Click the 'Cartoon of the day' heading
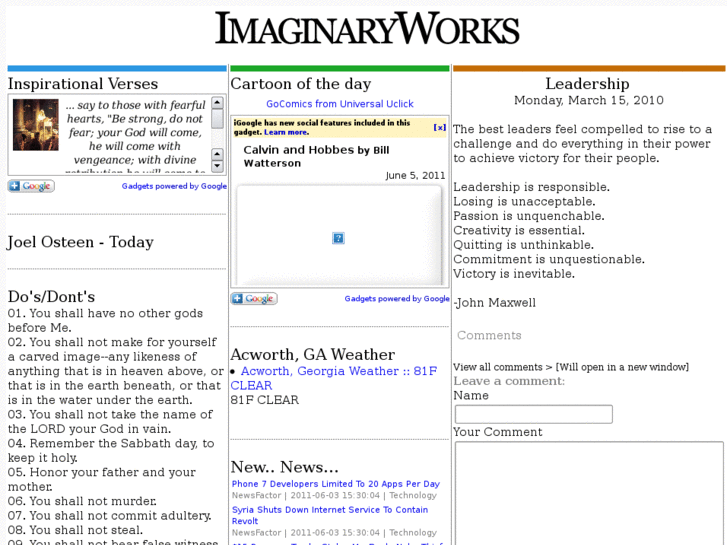This screenshot has height=545, width=727. 301,83
